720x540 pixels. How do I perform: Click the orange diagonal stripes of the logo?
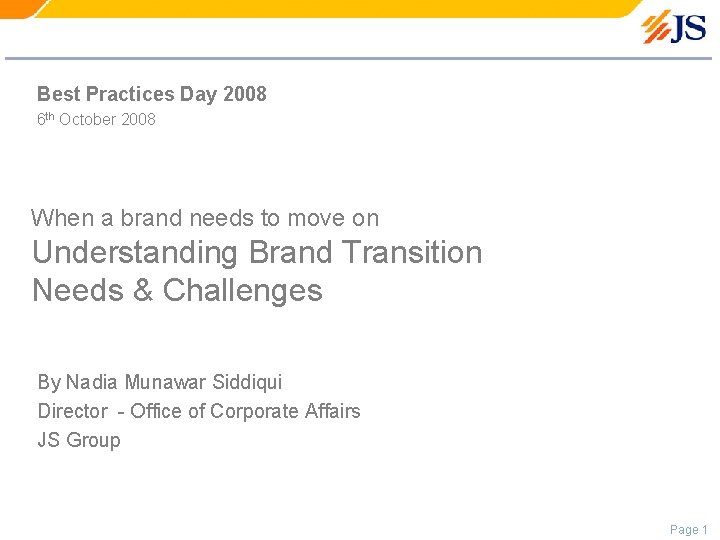coord(657,28)
